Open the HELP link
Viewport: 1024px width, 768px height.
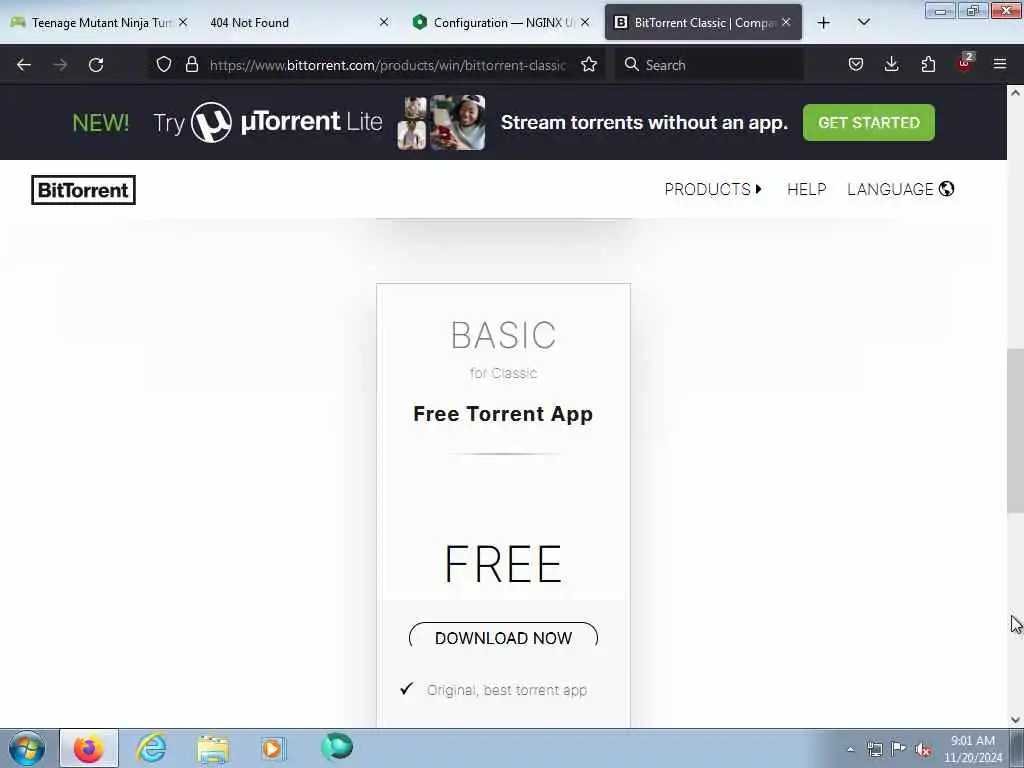click(x=807, y=189)
